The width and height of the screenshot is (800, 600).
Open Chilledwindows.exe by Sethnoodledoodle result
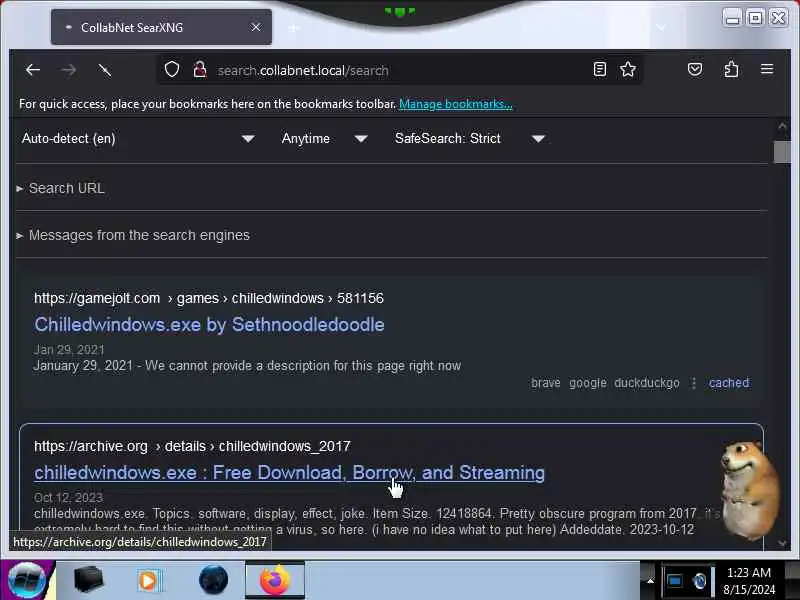[209, 325]
